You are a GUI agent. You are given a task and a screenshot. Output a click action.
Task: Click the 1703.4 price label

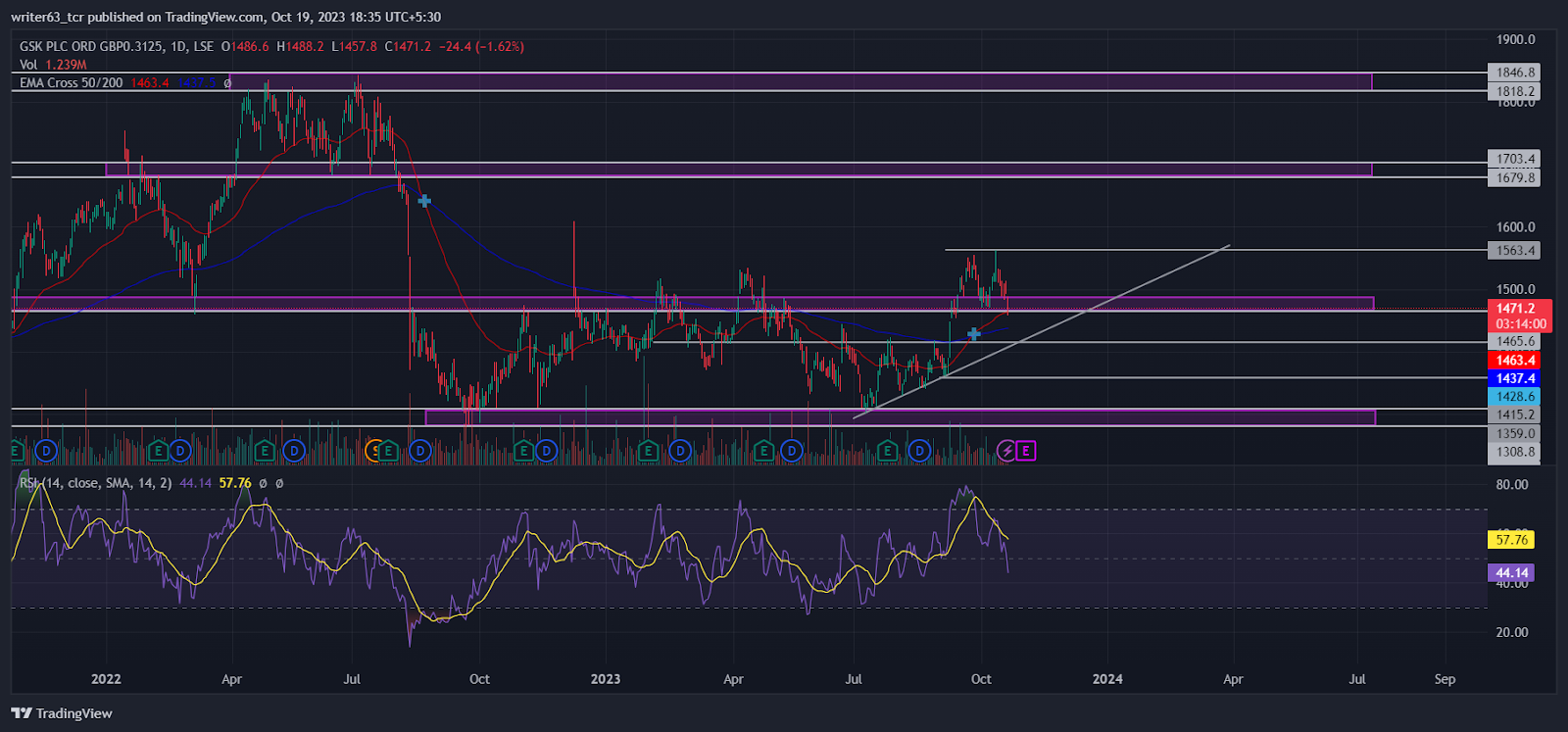(1515, 159)
